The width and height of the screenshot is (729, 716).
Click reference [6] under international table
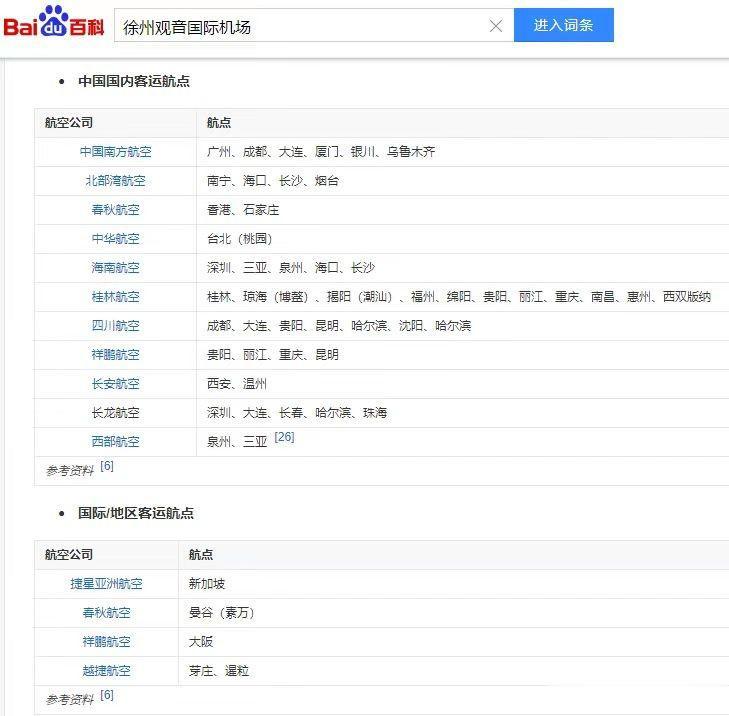(x=106, y=695)
